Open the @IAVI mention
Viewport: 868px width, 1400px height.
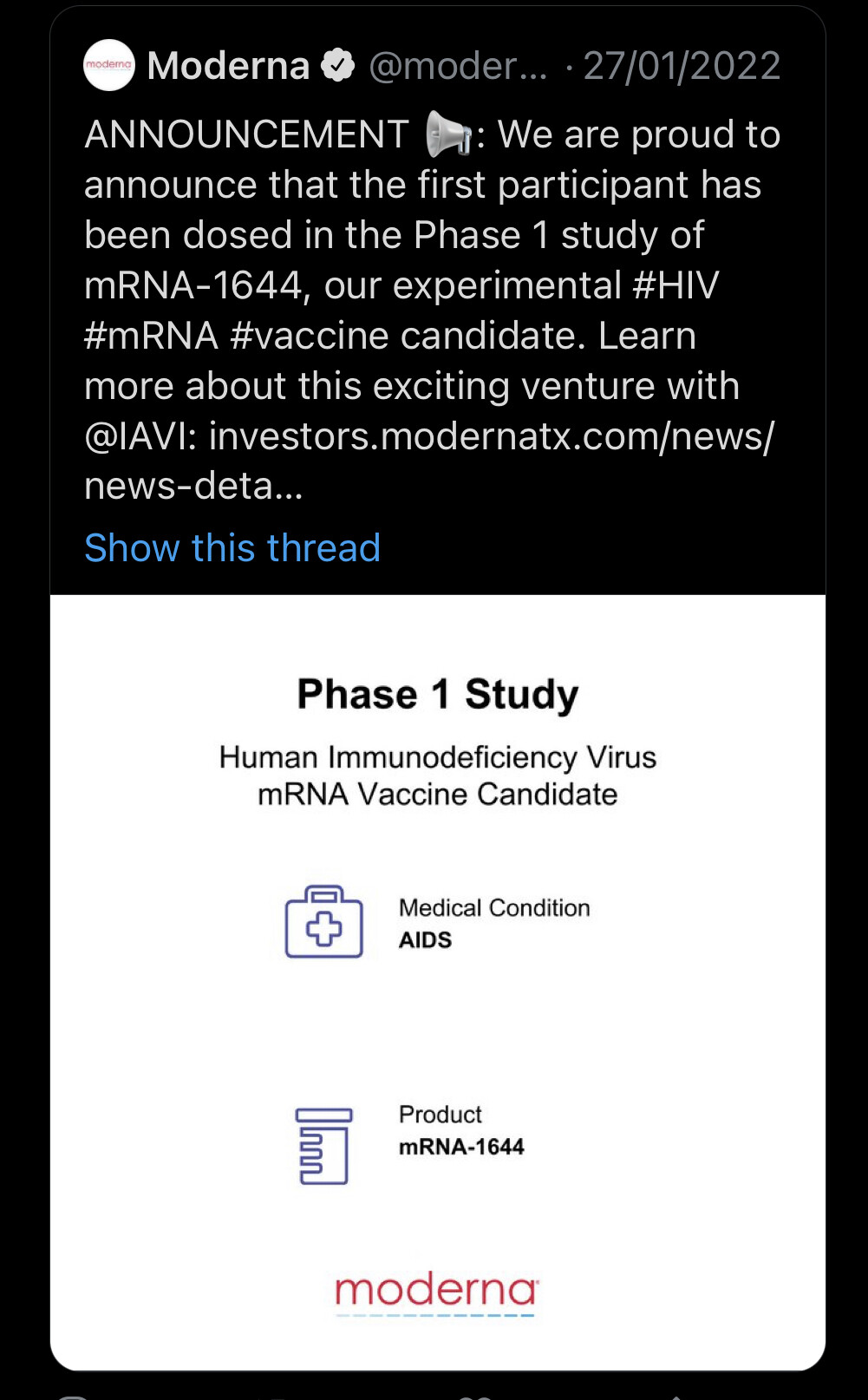click(x=141, y=436)
